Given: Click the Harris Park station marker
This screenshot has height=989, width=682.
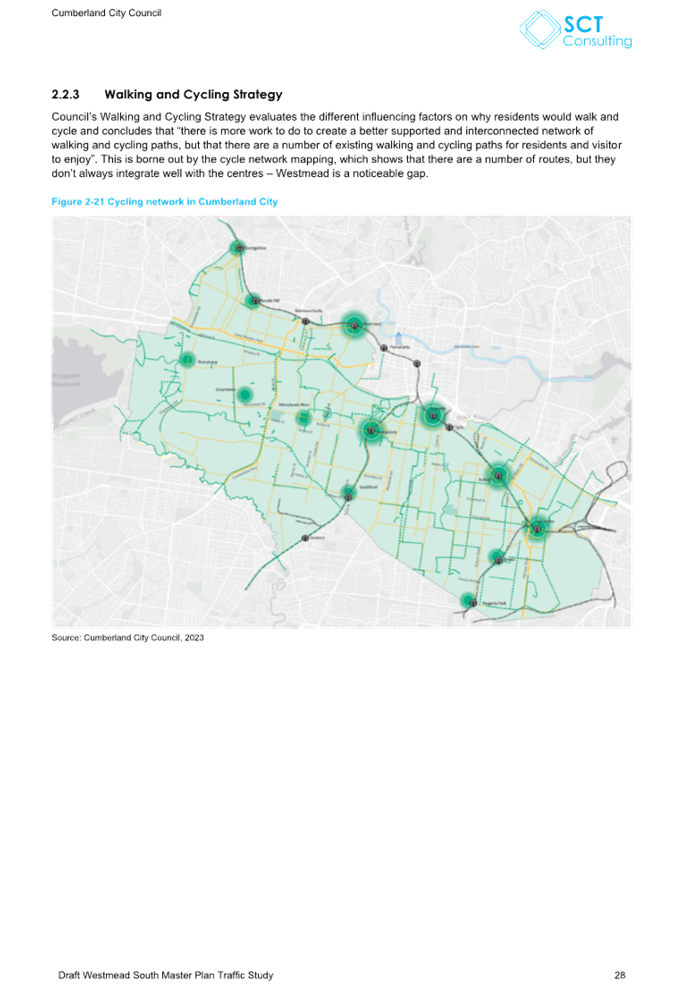Looking at the screenshot, I should click(416, 363).
